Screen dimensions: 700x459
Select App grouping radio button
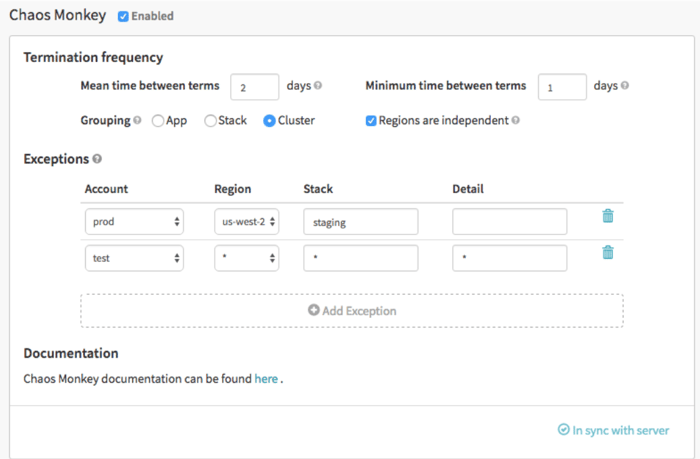tap(158, 121)
